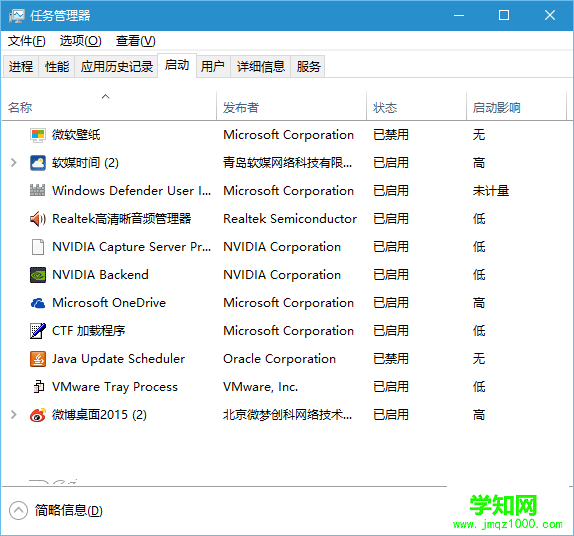Switch to the 应用历史记录 tab
The height and width of the screenshot is (536, 574).
[x=116, y=67]
